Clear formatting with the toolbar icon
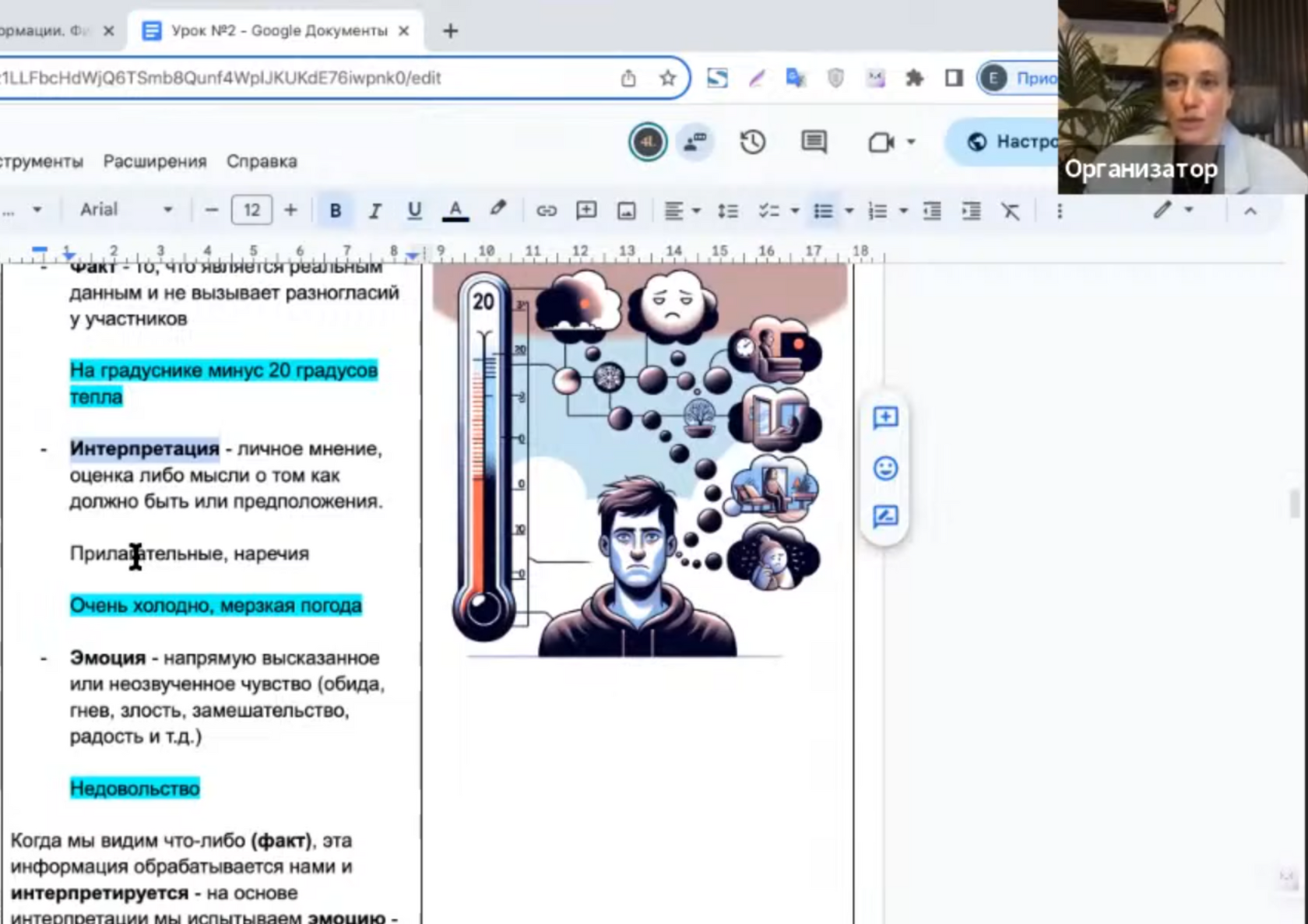Image resolution: width=1308 pixels, height=924 pixels. 1011,211
